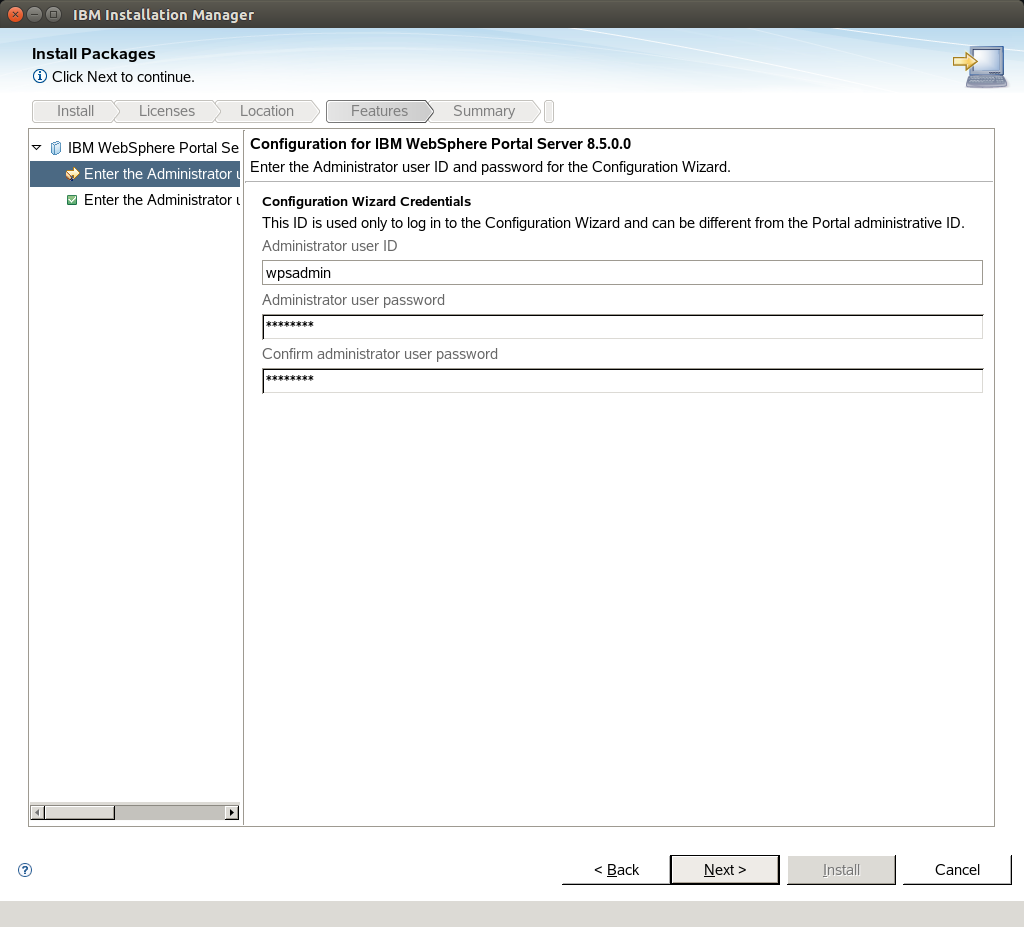Click the 'Administrator user password' label

point(353,300)
